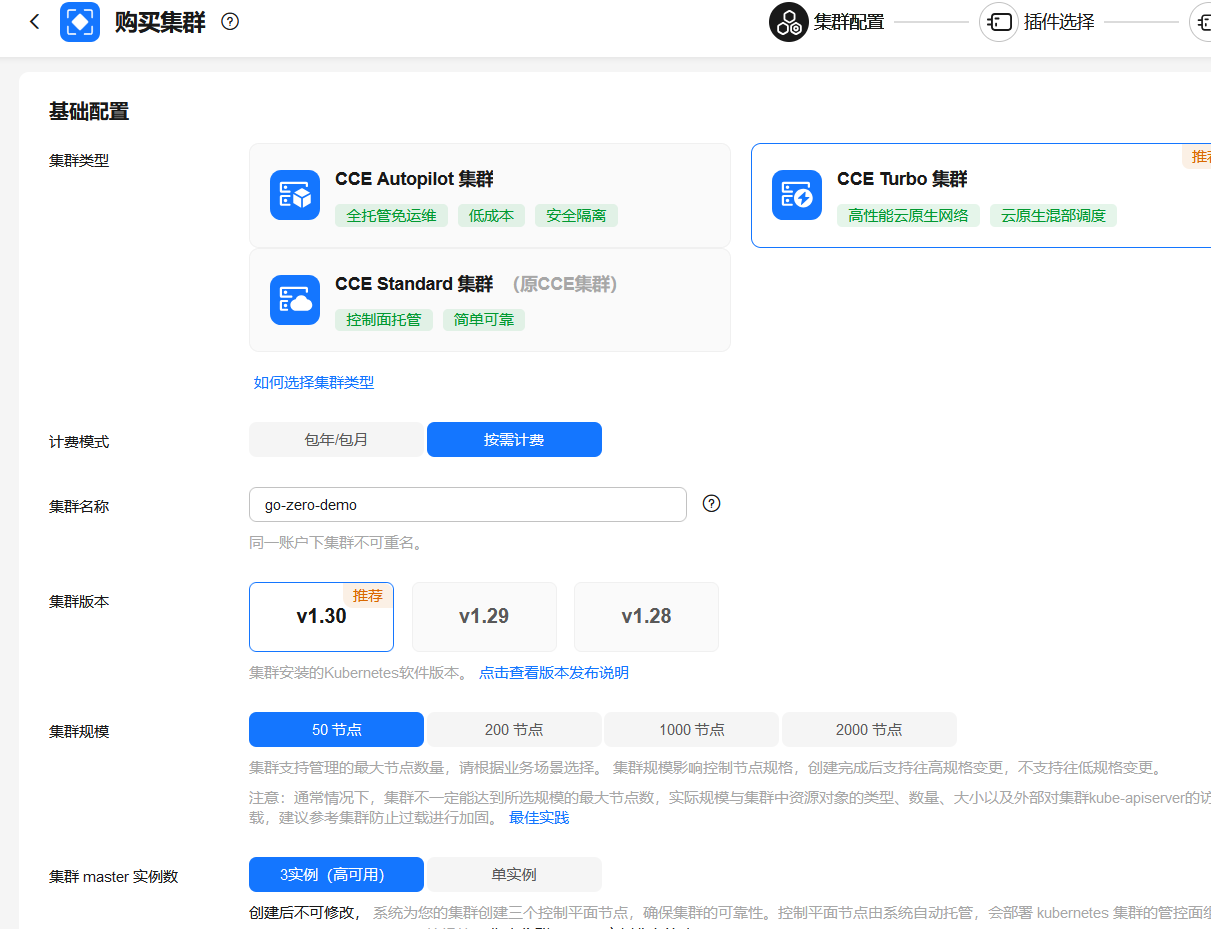1211x929 pixels.
Task: Open help icon next to cluster name field
Action: 712,503
